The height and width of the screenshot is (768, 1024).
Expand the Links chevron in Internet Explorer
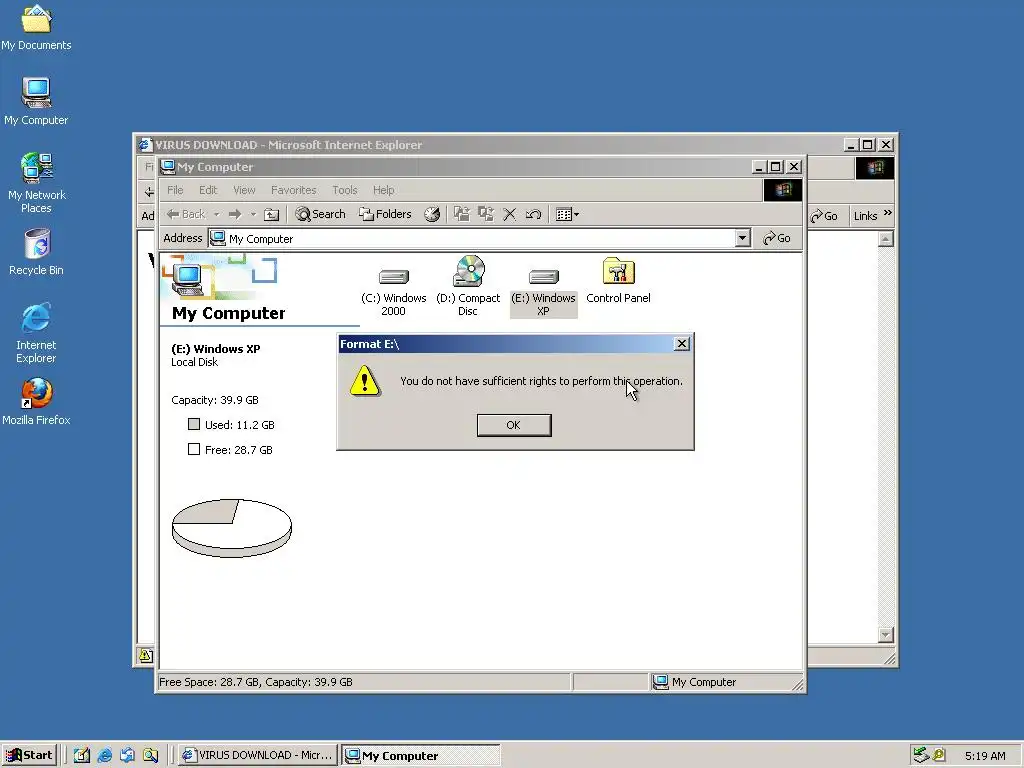tap(887, 213)
